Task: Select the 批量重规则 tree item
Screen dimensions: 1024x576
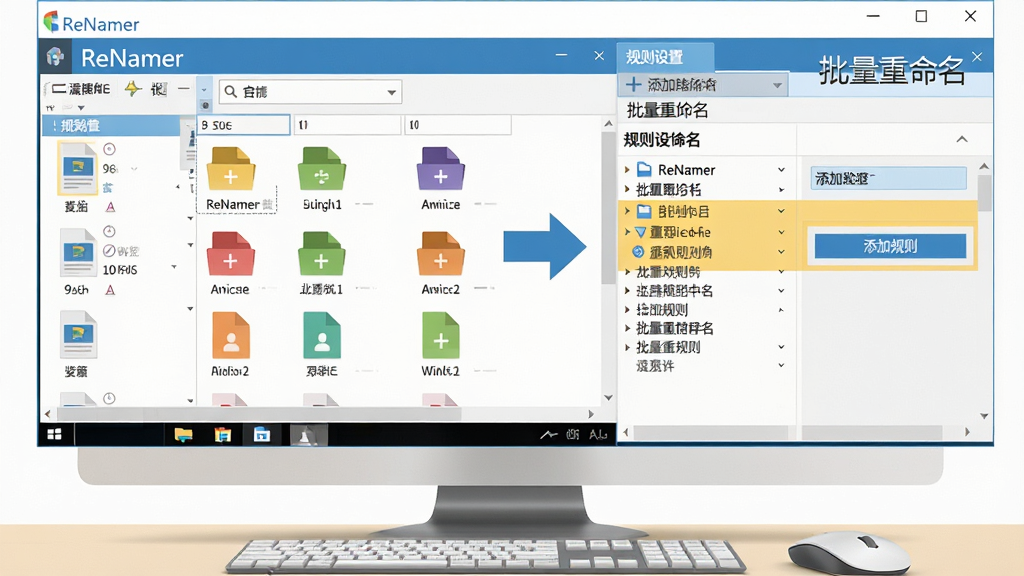Action: (x=668, y=347)
